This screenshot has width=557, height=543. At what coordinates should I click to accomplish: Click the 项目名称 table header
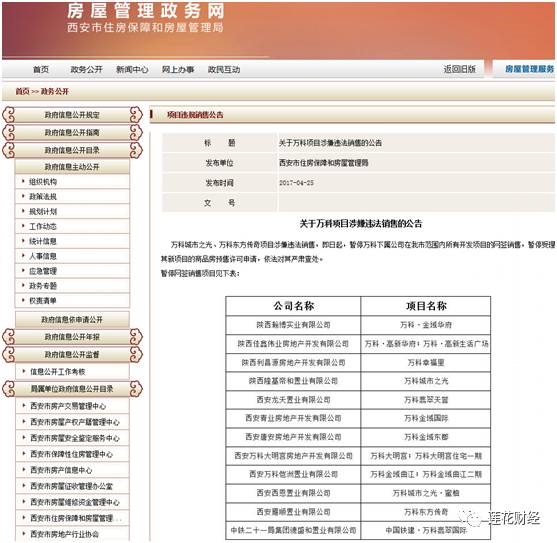(x=426, y=306)
